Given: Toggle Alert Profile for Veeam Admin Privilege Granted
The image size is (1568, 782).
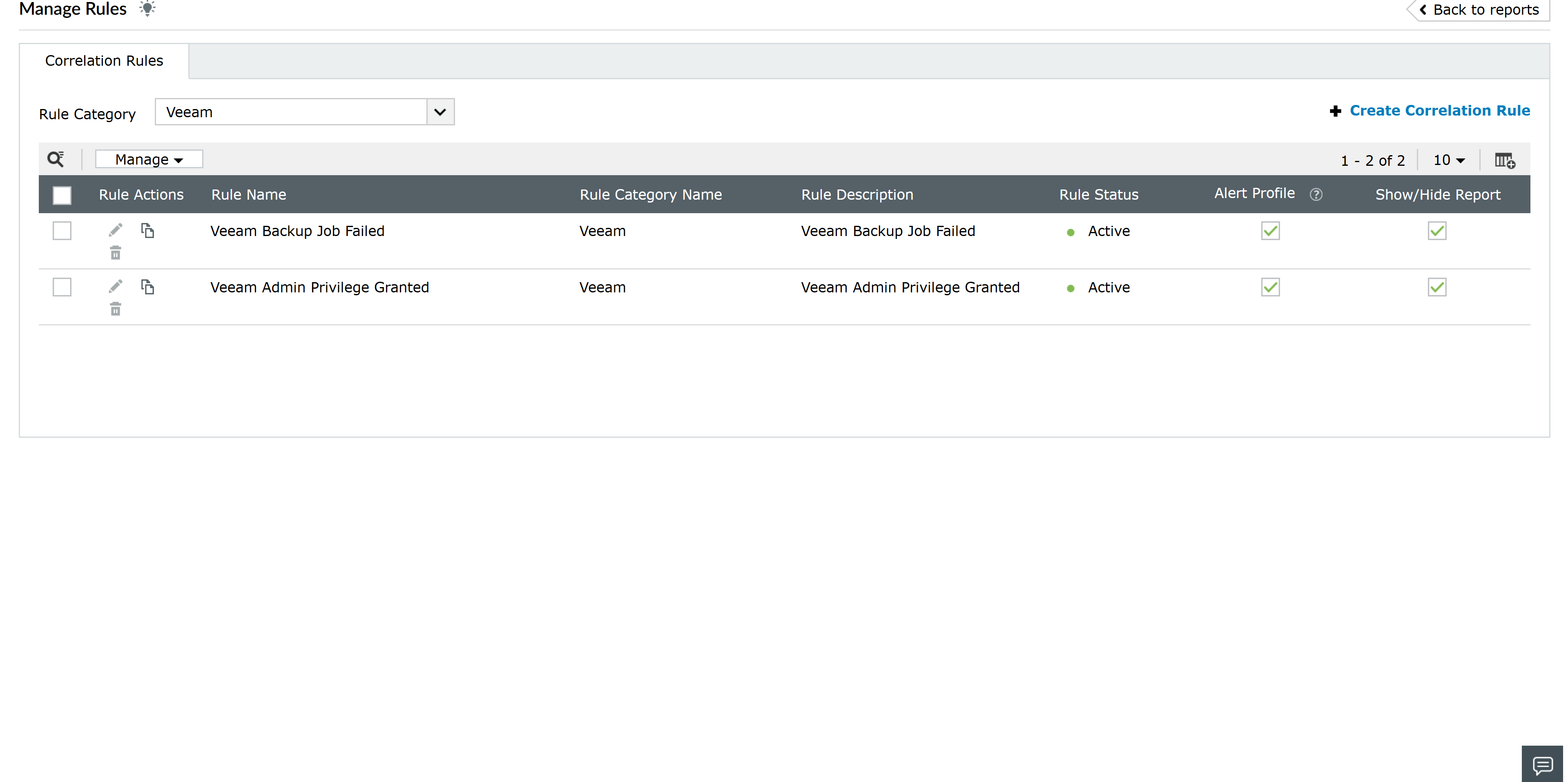Looking at the screenshot, I should click(1270, 287).
